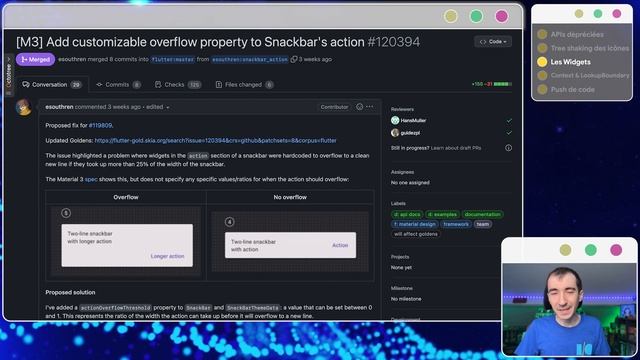This screenshot has height=360, width=640.
Task: Click the pink circle on main browser window
Action: tap(501, 16)
